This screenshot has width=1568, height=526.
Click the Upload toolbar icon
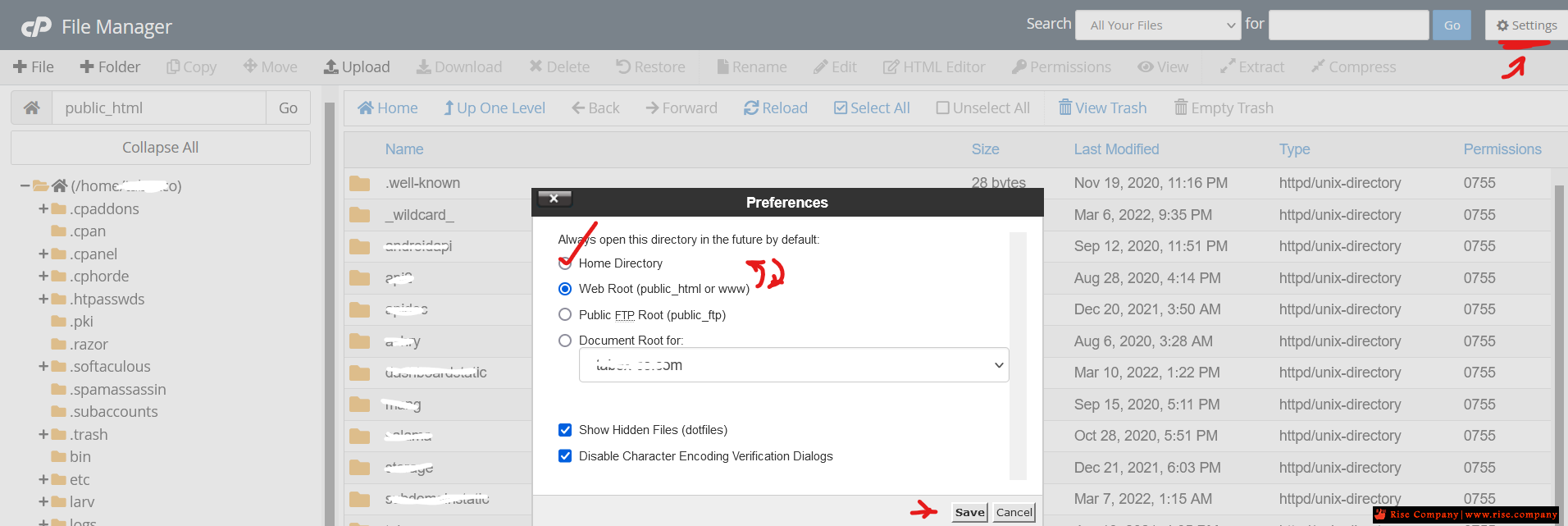pyautogui.click(x=331, y=67)
